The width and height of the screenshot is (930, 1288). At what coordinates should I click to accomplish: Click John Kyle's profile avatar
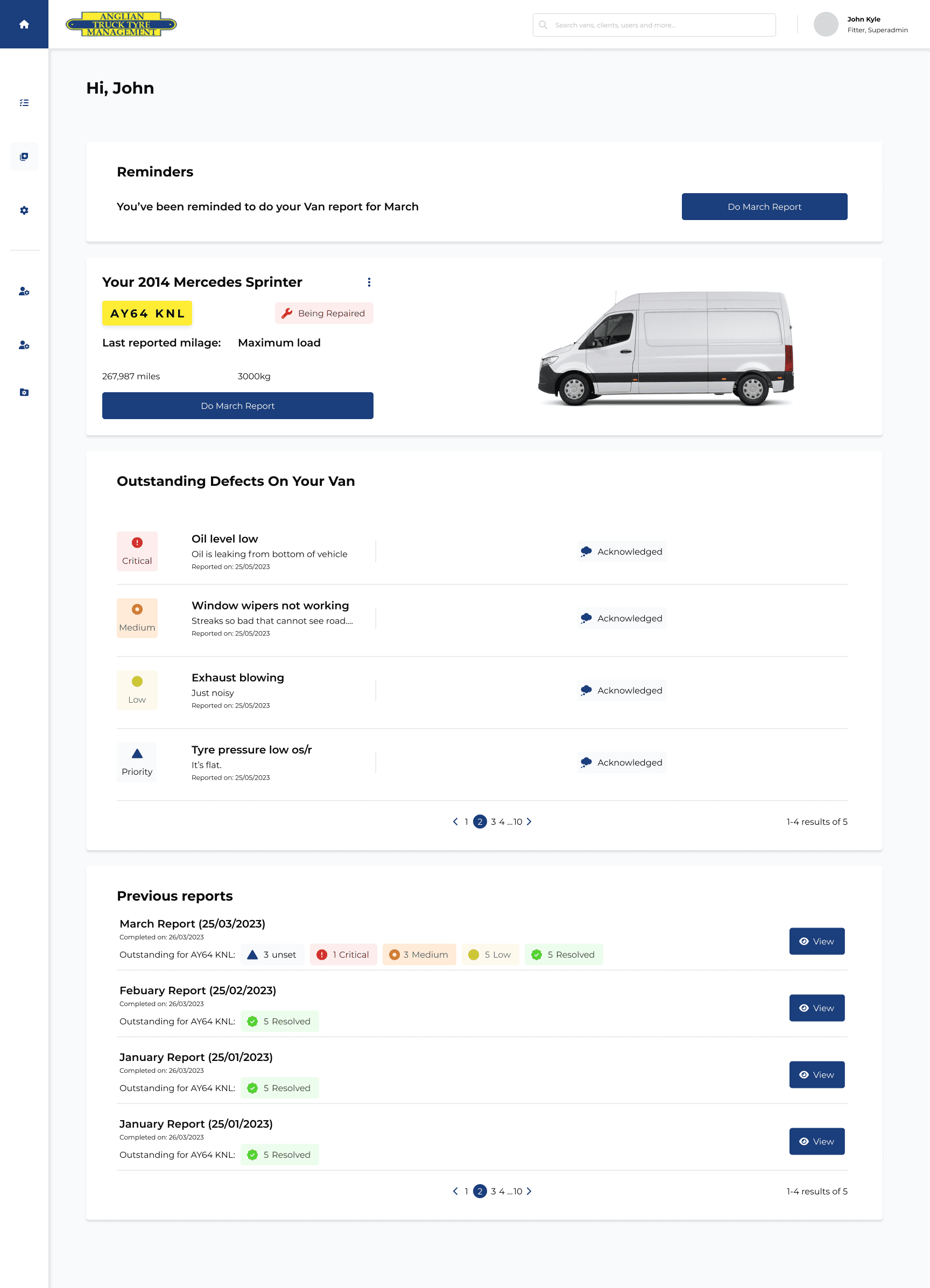(826, 24)
